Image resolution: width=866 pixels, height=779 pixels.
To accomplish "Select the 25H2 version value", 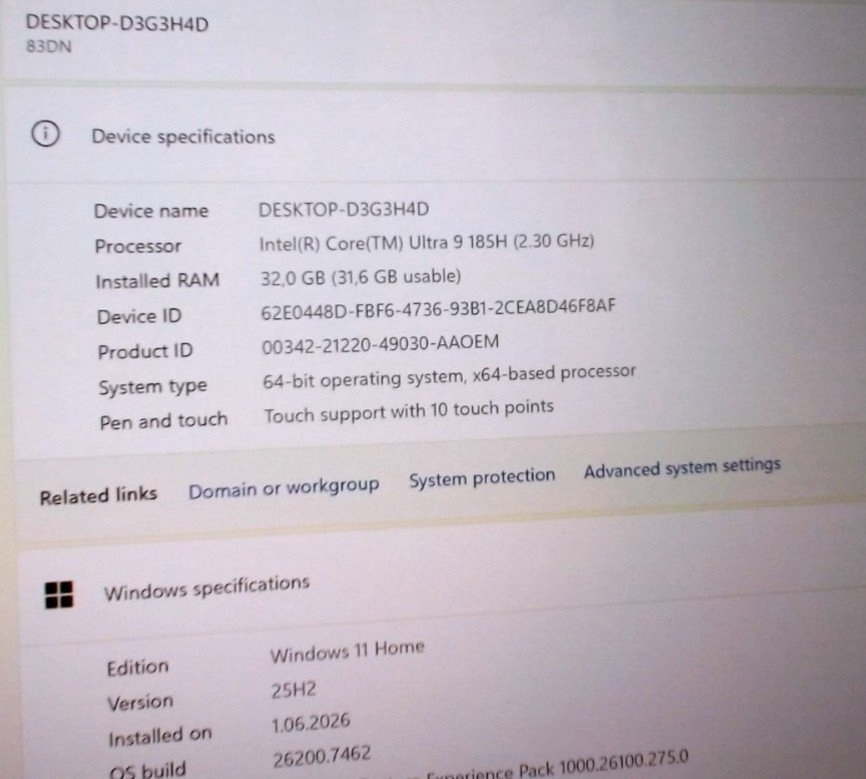I will click(x=294, y=690).
